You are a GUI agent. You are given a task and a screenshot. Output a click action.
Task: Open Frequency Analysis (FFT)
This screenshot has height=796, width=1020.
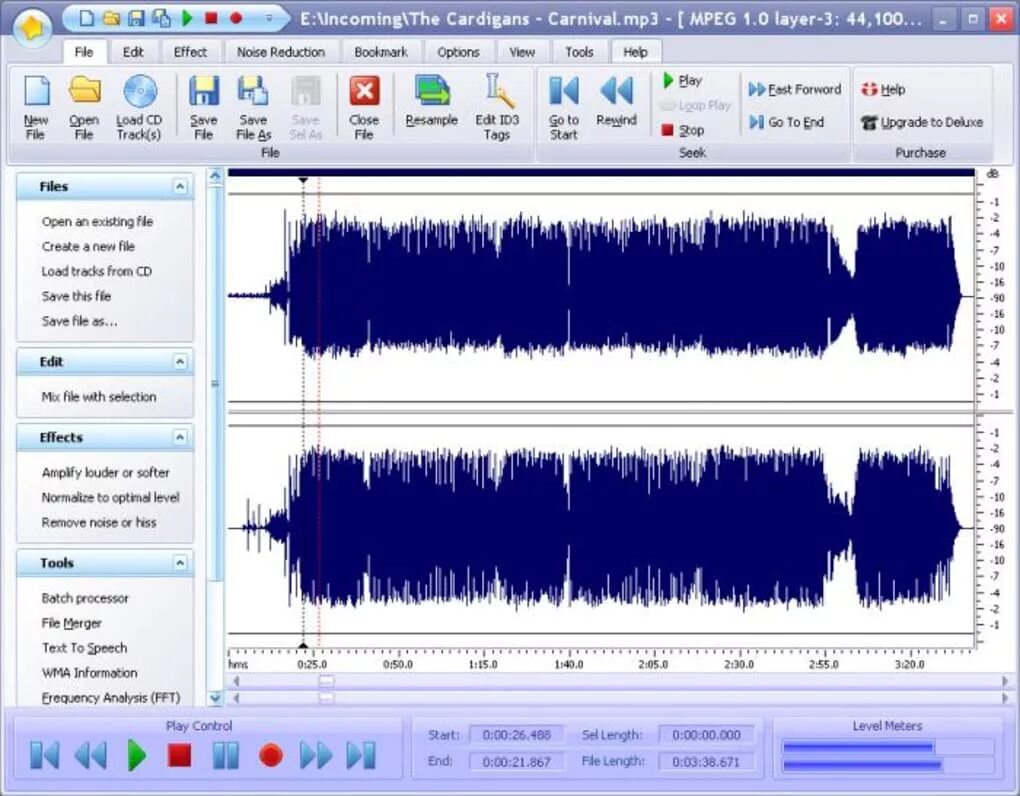click(x=111, y=698)
